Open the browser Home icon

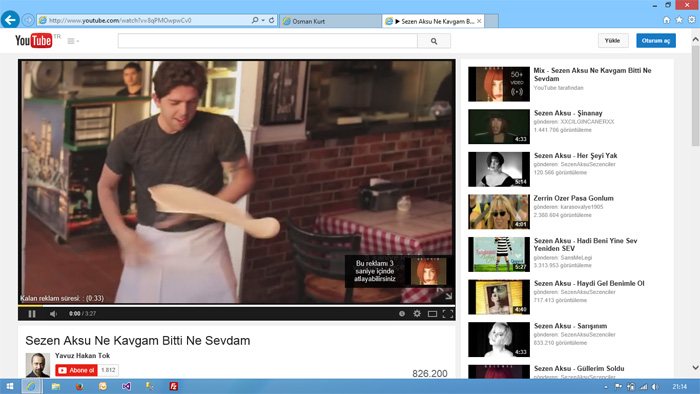click(x=667, y=20)
